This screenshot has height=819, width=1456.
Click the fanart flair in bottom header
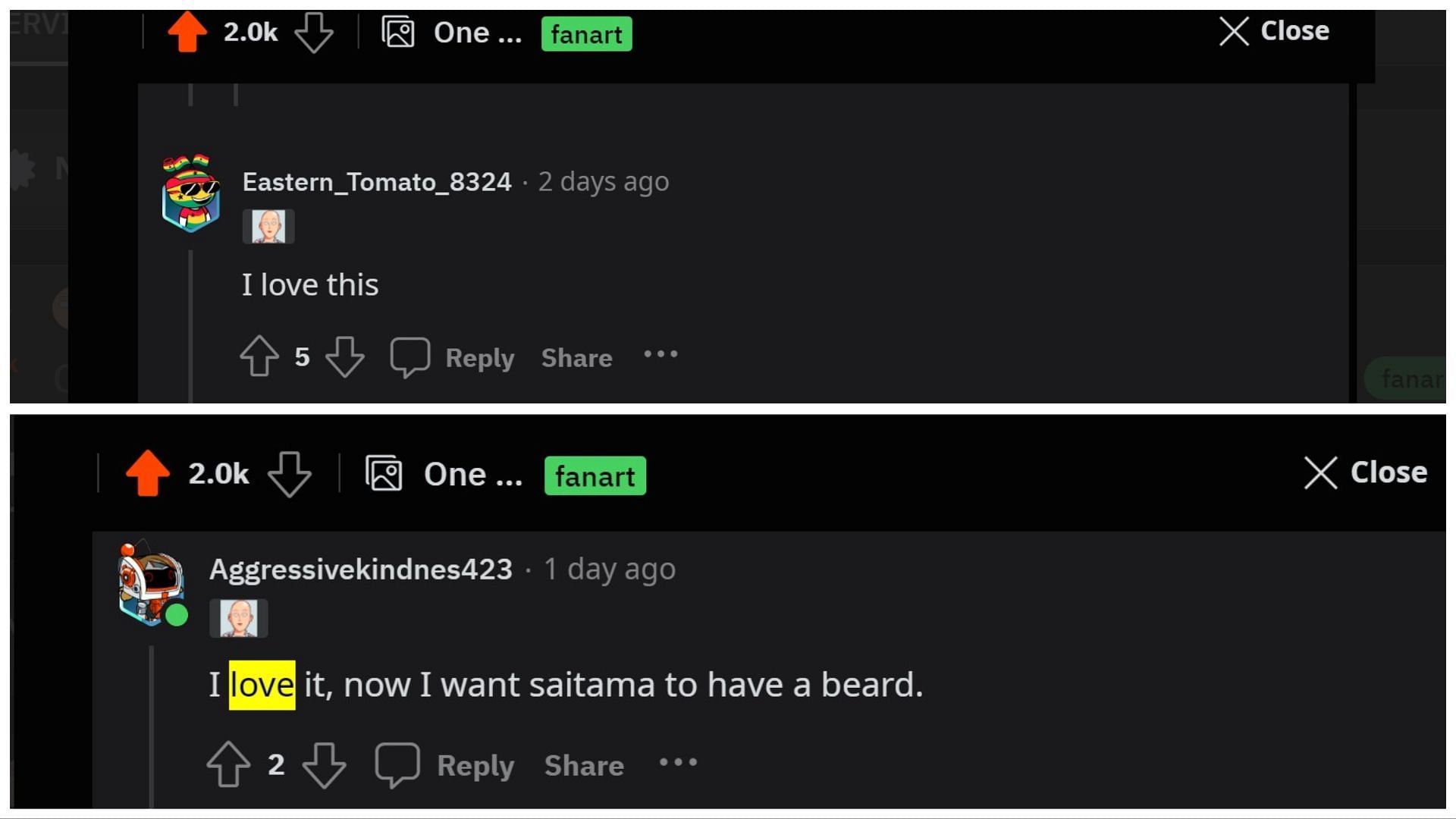point(595,475)
